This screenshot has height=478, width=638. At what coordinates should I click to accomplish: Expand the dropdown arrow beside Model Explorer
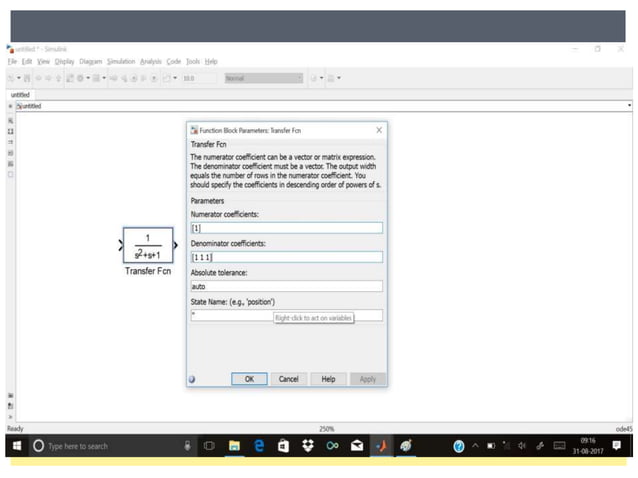(104, 78)
